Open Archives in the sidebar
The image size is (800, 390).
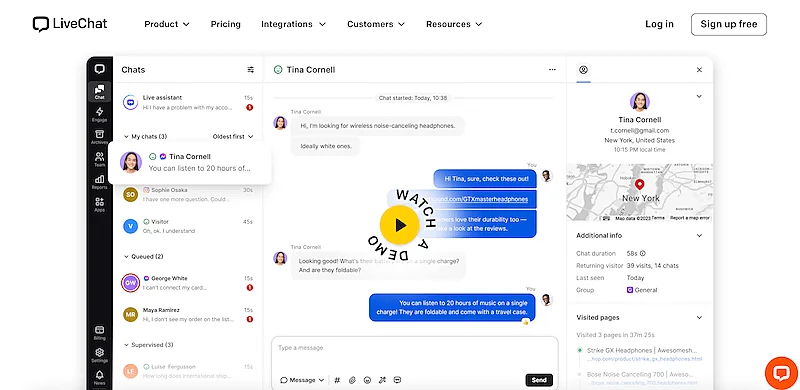click(x=99, y=137)
